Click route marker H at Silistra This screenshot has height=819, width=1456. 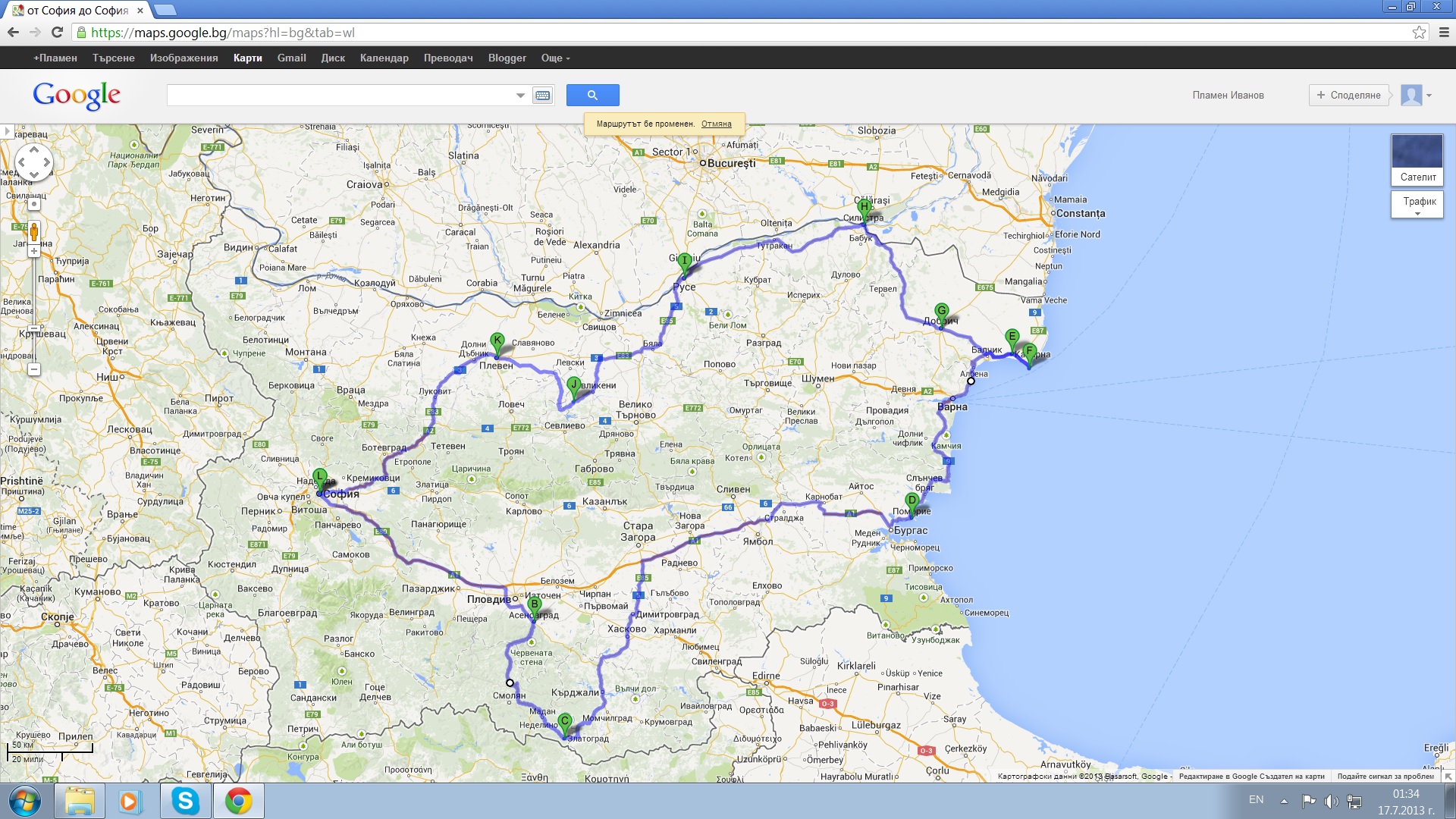[x=864, y=207]
